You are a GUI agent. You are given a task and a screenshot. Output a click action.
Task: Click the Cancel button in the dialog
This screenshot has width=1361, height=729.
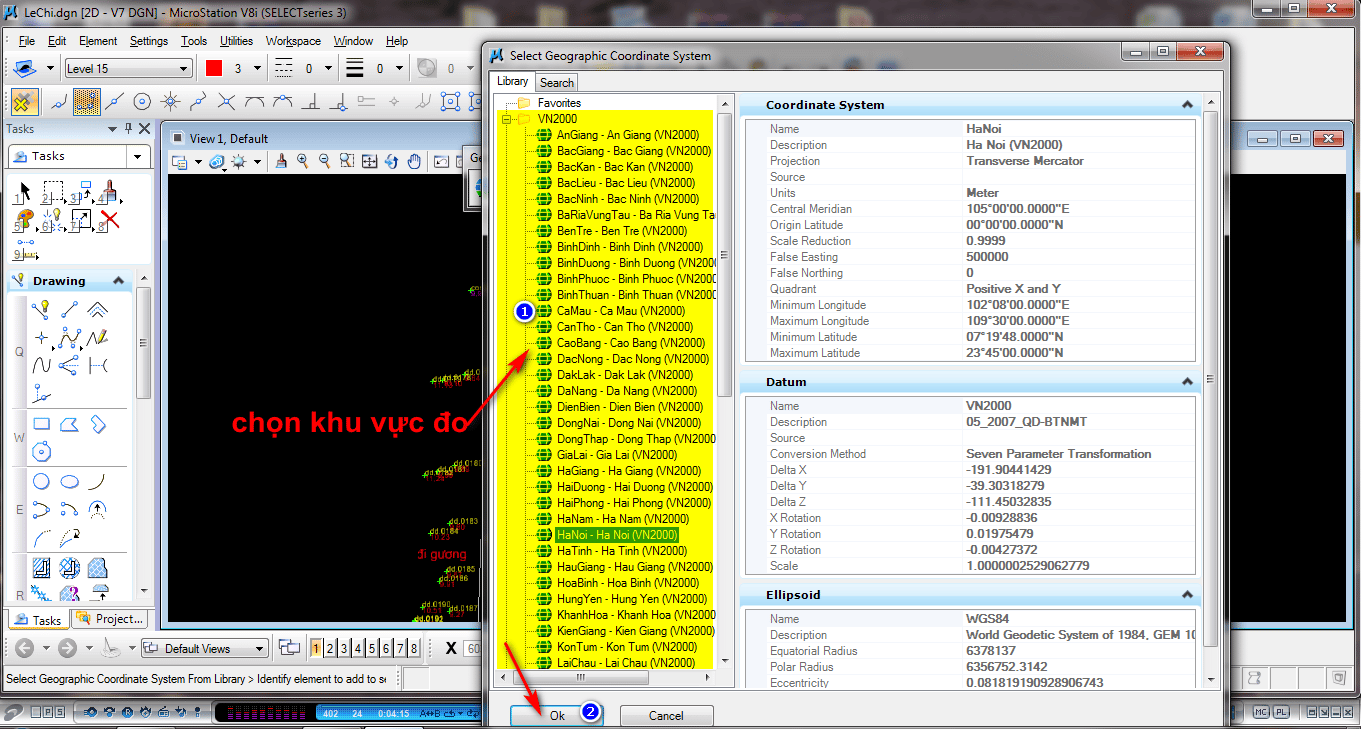coord(666,716)
